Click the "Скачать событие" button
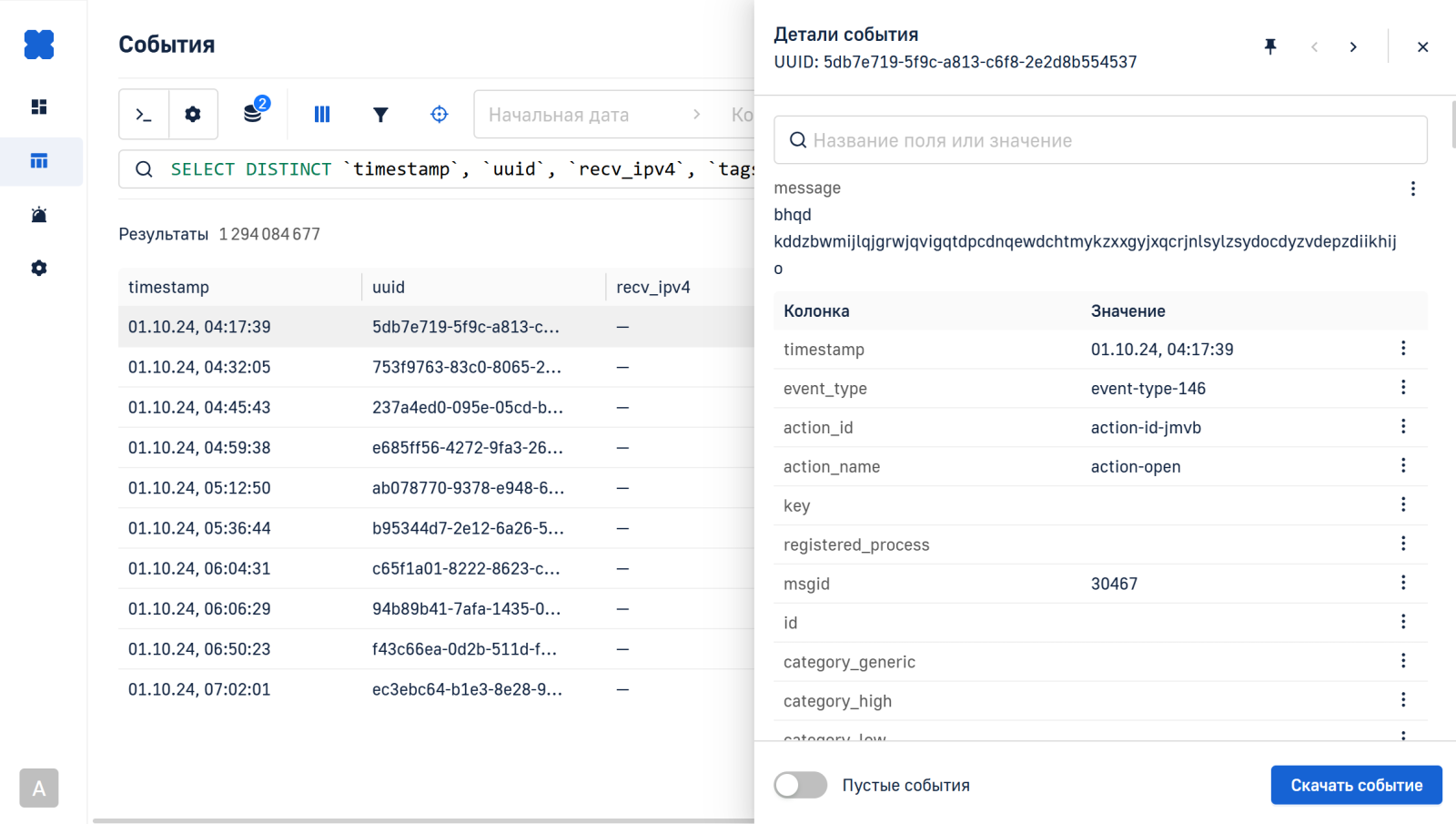This screenshot has width=1456, height=824. [1356, 785]
